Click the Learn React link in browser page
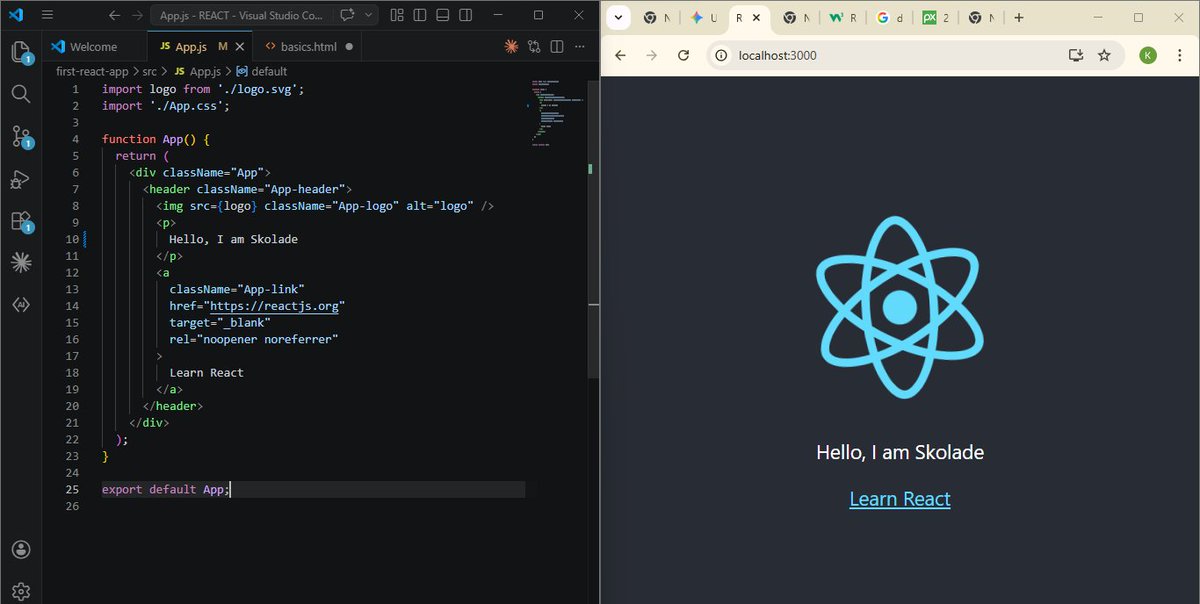The height and width of the screenshot is (604, 1200). (x=900, y=499)
